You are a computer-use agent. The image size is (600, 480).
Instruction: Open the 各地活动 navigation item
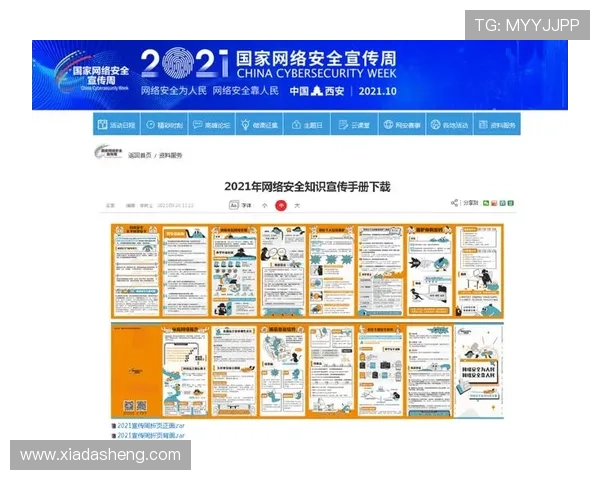(449, 124)
